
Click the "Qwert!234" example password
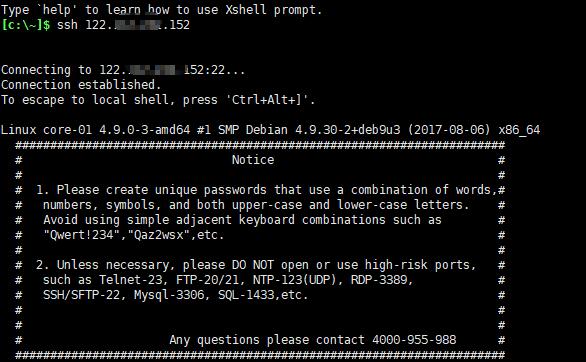click(x=78, y=235)
